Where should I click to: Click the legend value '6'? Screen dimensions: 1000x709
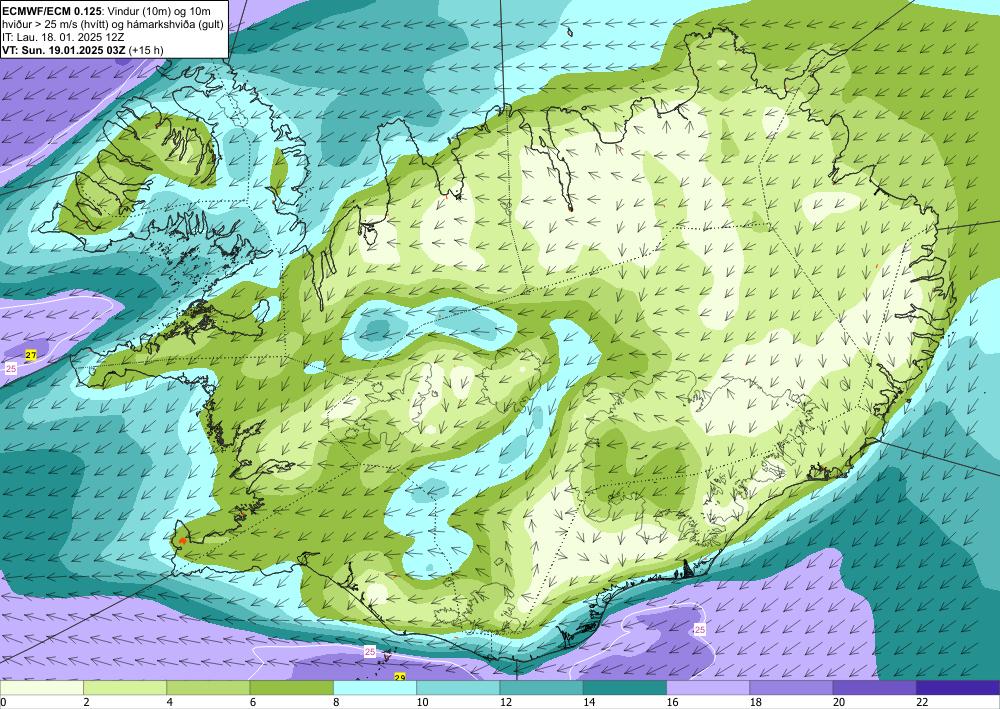253,702
